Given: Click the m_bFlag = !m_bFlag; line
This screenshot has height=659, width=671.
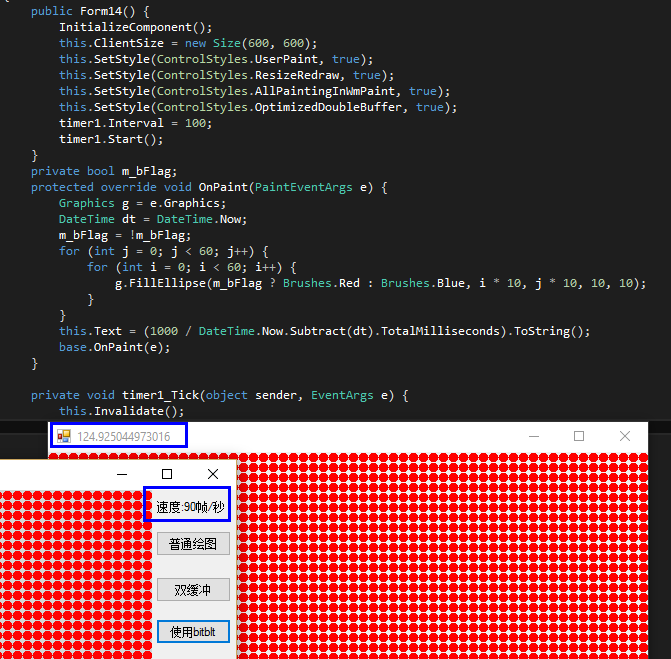Looking at the screenshot, I should click(x=125, y=235).
